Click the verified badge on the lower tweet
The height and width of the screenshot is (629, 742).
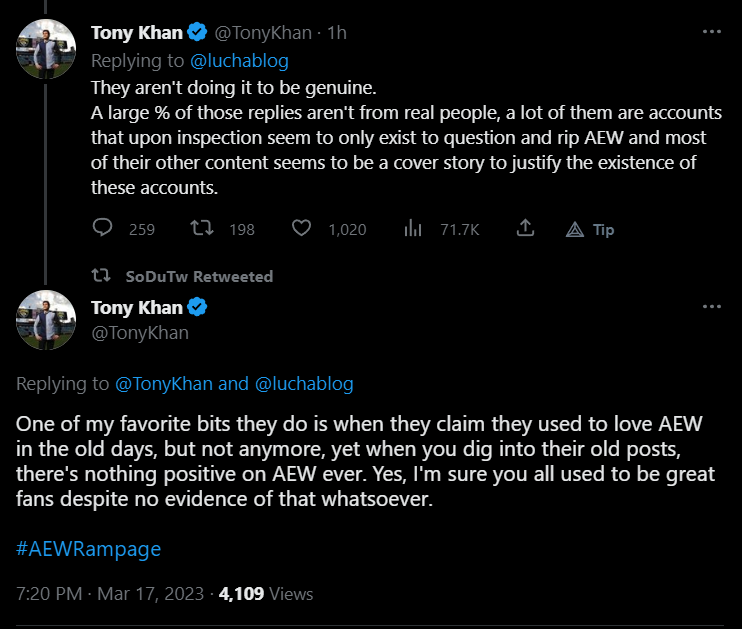click(199, 306)
